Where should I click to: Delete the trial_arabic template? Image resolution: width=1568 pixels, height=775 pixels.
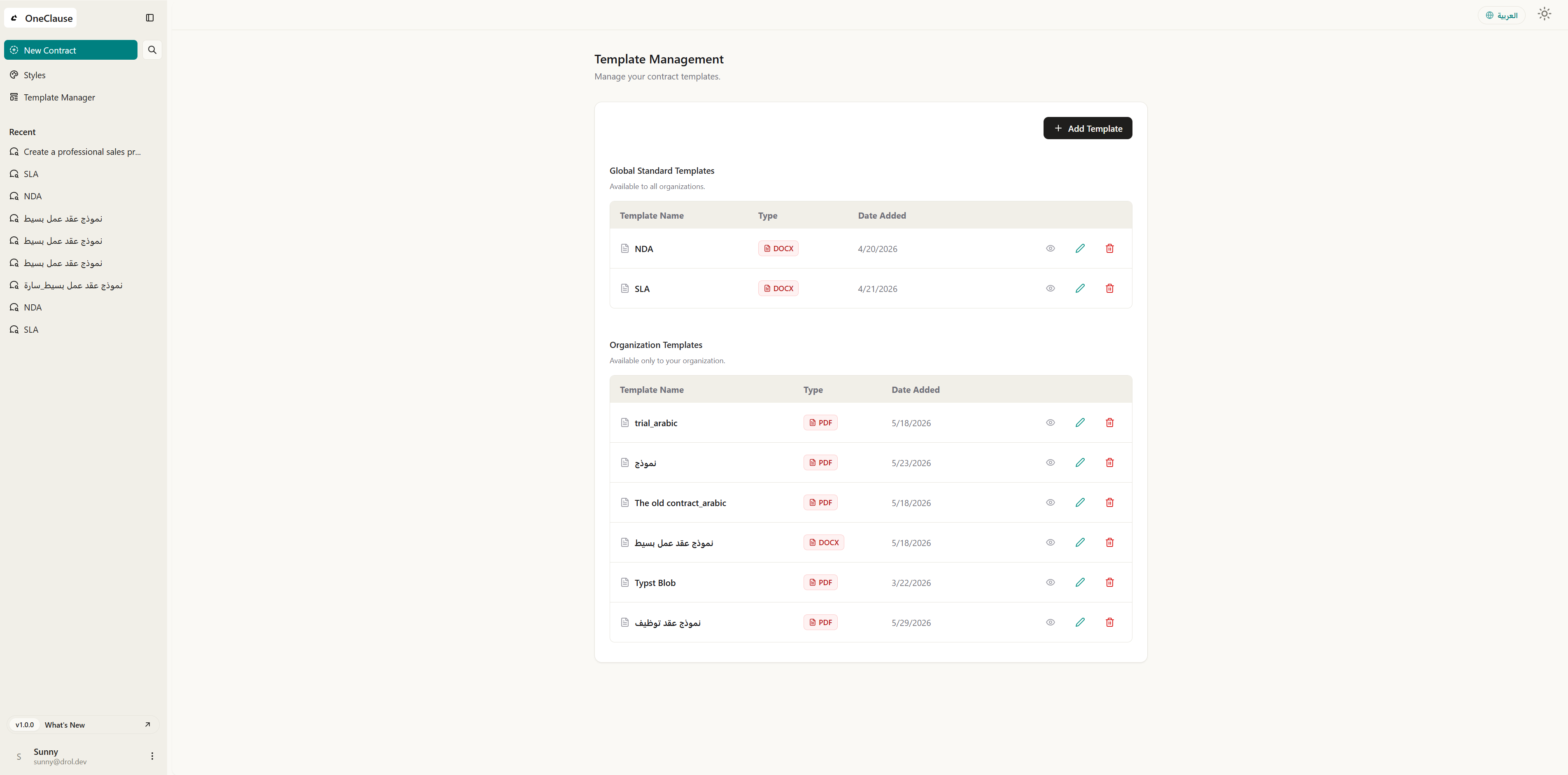1110,423
